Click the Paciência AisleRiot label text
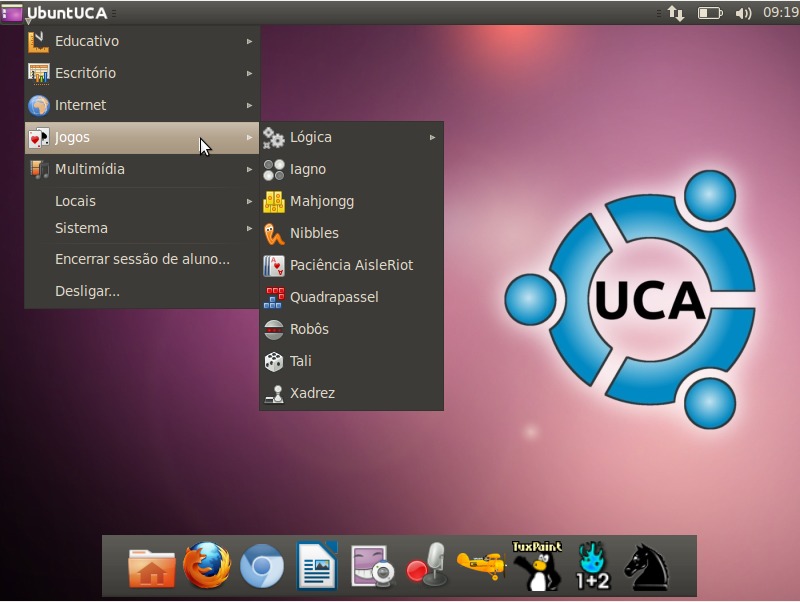This screenshot has height=602, width=800. (x=352, y=265)
